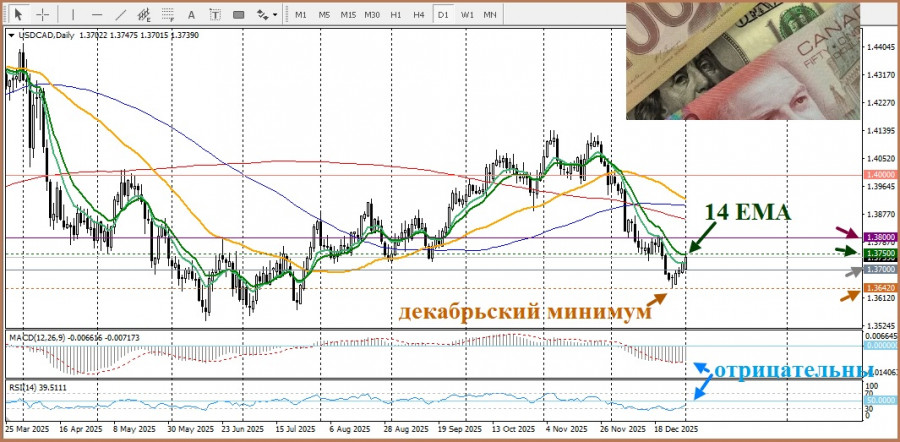Expand the USDCAD,Daily chart menu triangle
900x442 pixels.
[11, 35]
